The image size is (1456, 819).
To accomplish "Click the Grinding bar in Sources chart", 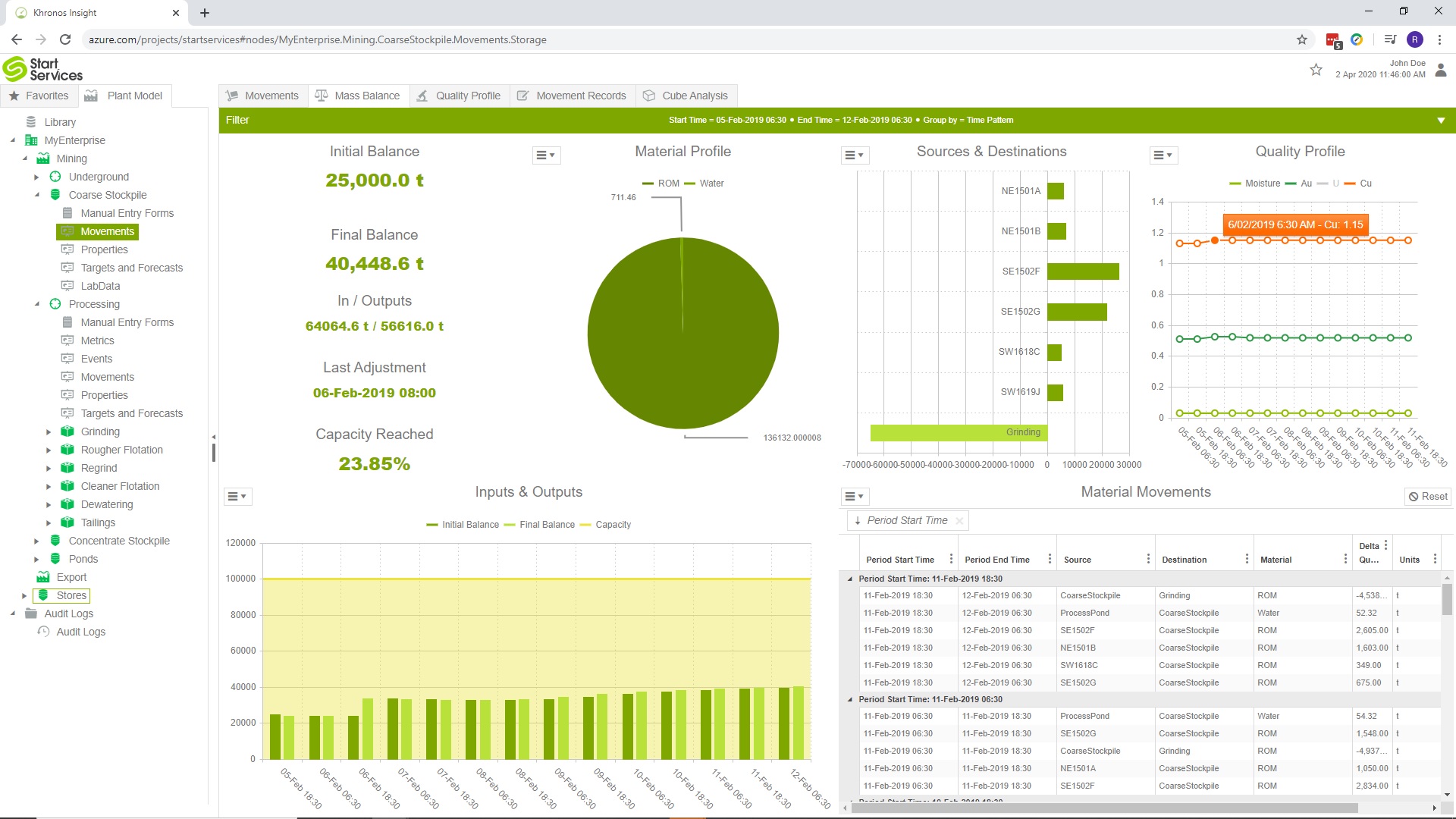I will tap(959, 432).
